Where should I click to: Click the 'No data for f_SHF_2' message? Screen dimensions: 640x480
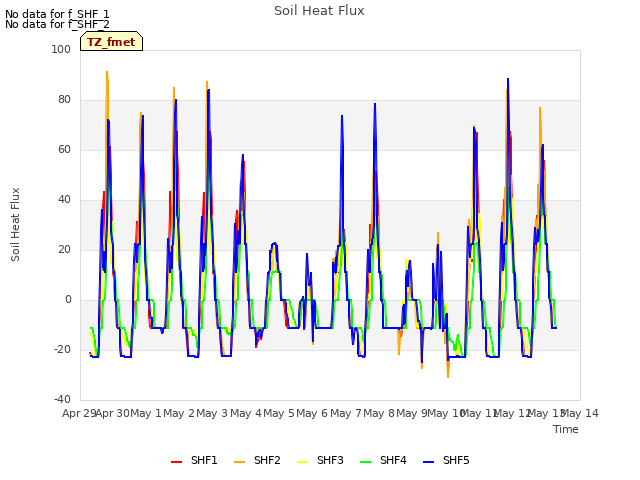(x=57, y=24)
